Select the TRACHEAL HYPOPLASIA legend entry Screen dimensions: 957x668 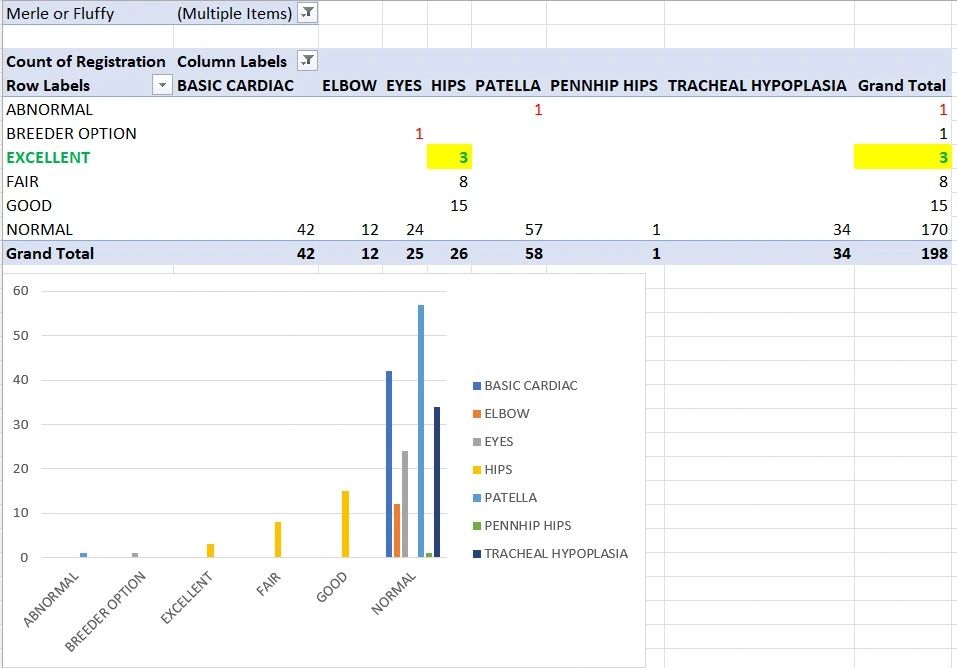pos(555,553)
